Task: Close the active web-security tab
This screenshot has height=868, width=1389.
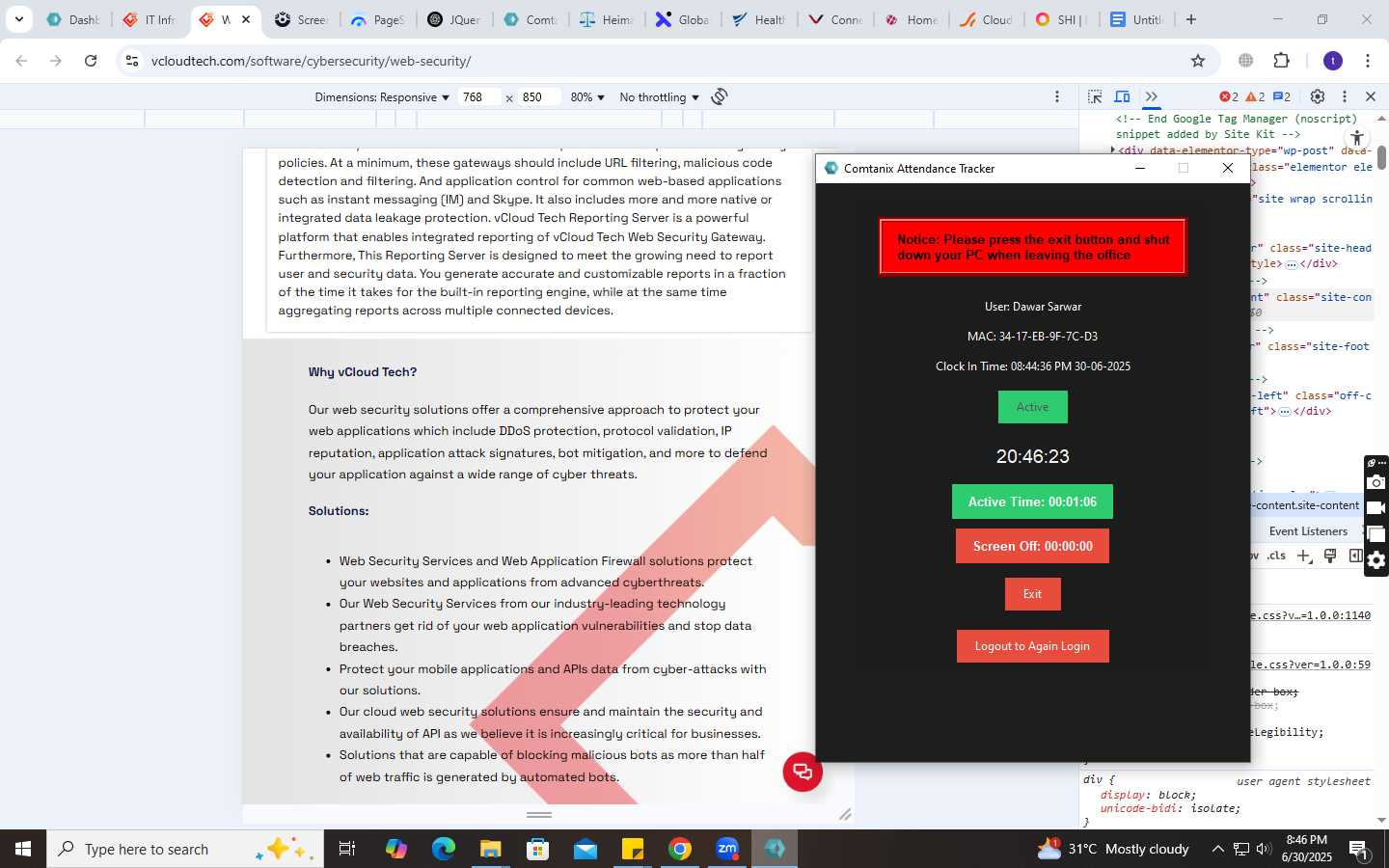Action: click(246, 19)
